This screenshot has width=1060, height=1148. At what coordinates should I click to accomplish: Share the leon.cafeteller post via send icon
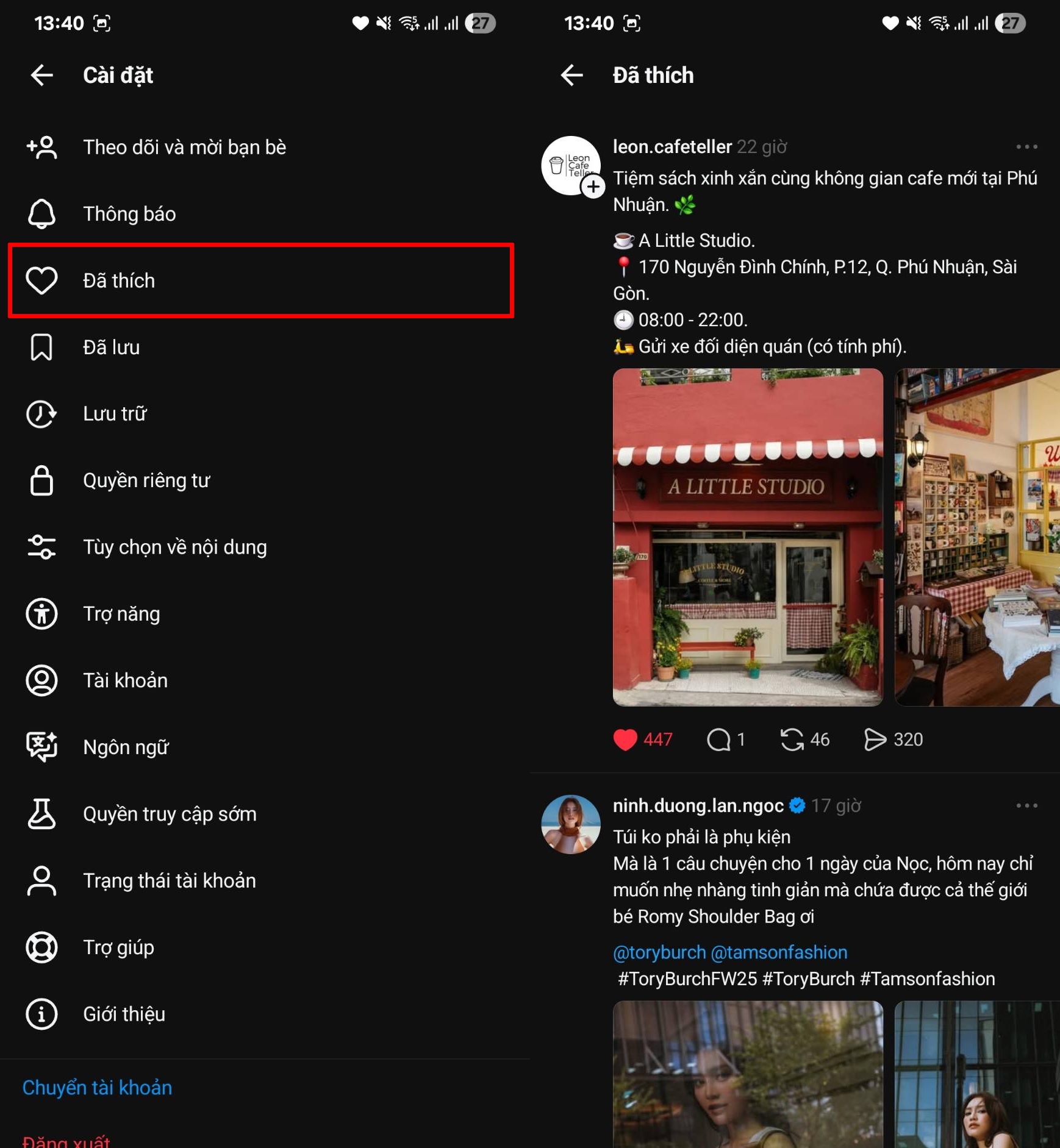click(x=875, y=740)
